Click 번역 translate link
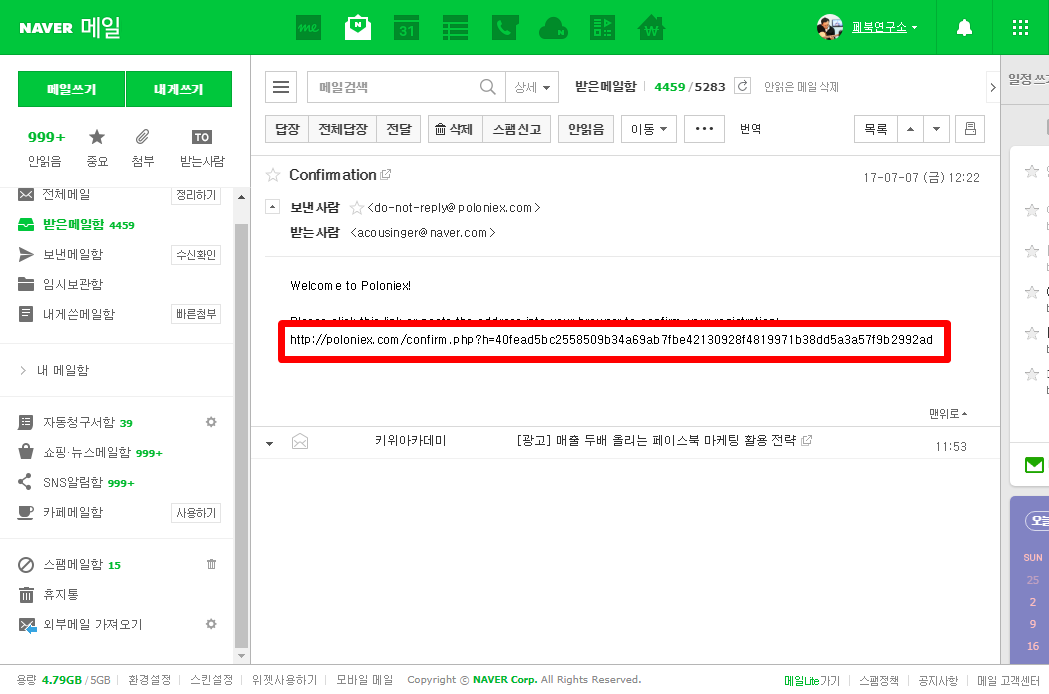 751,128
